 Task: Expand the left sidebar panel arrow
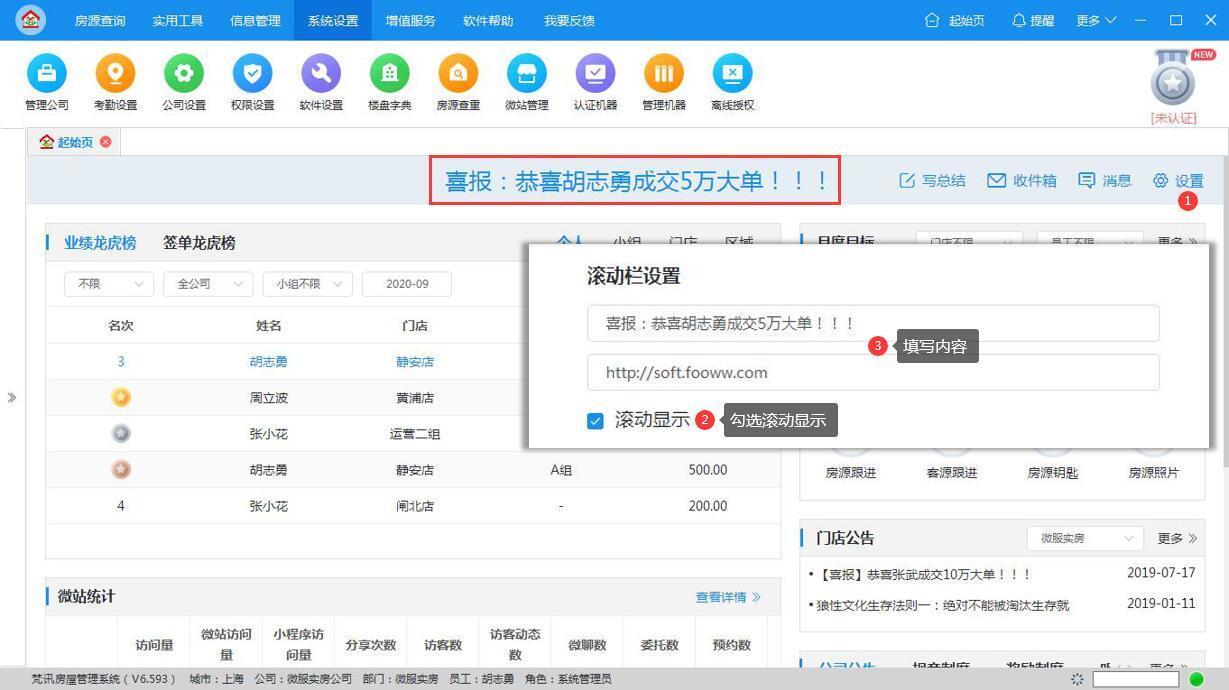click(13, 396)
